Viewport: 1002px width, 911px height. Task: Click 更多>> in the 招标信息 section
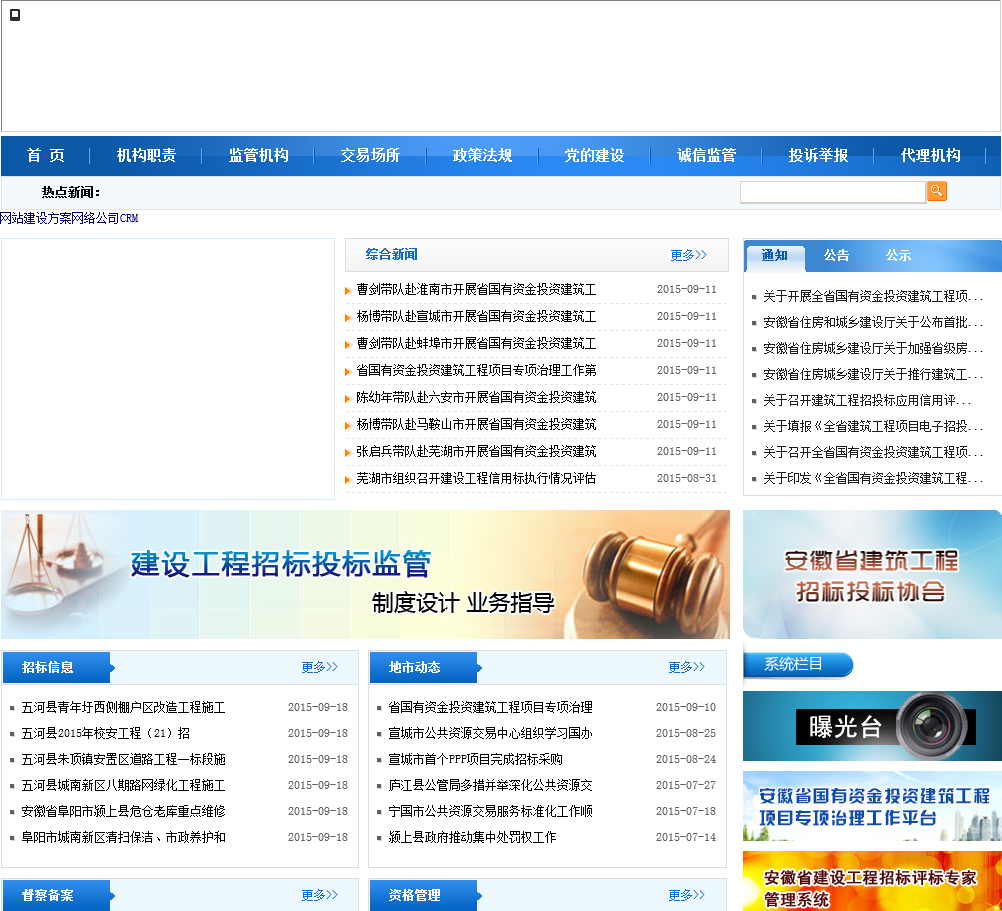point(320,667)
